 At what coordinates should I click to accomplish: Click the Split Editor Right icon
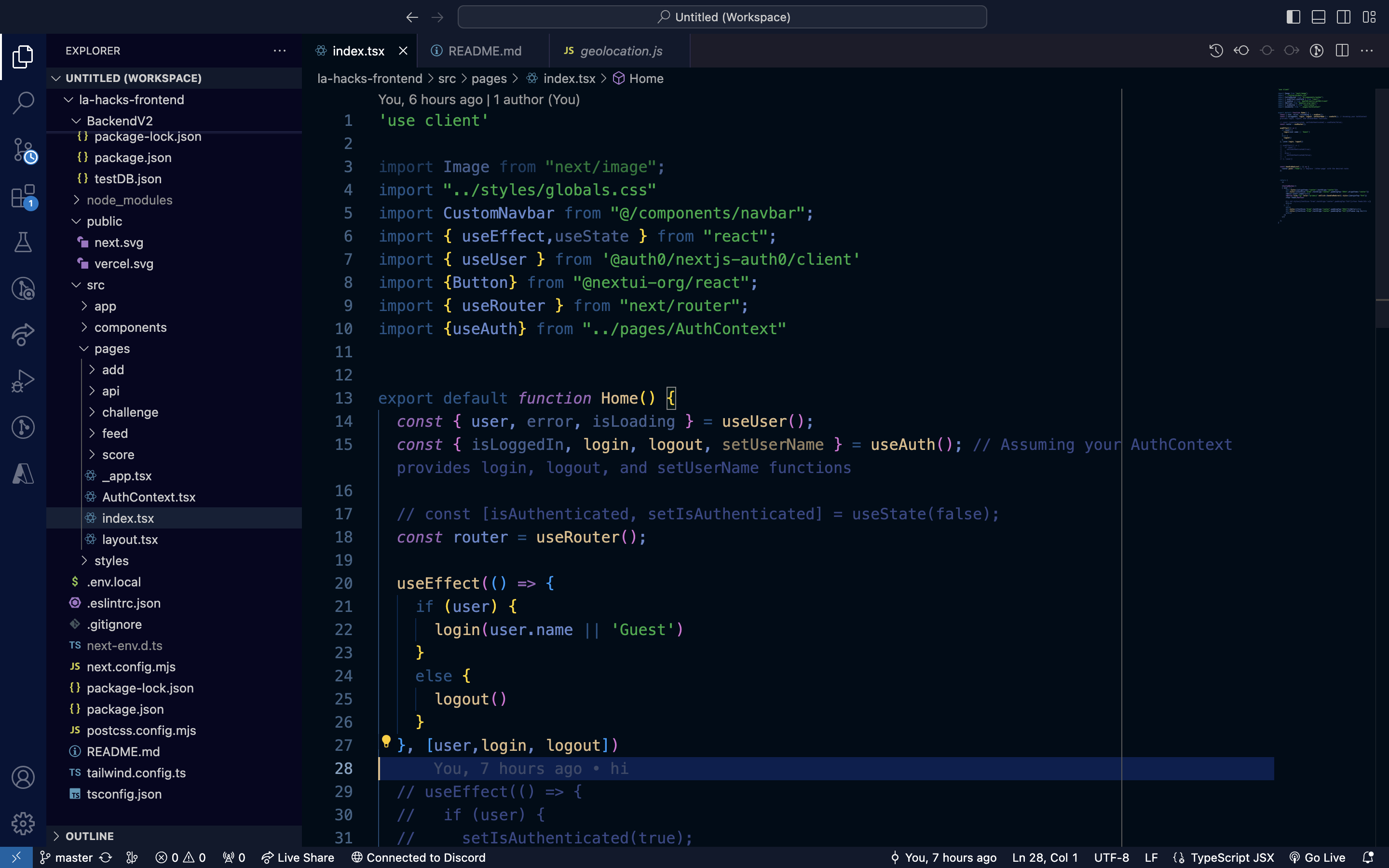pos(1342,51)
